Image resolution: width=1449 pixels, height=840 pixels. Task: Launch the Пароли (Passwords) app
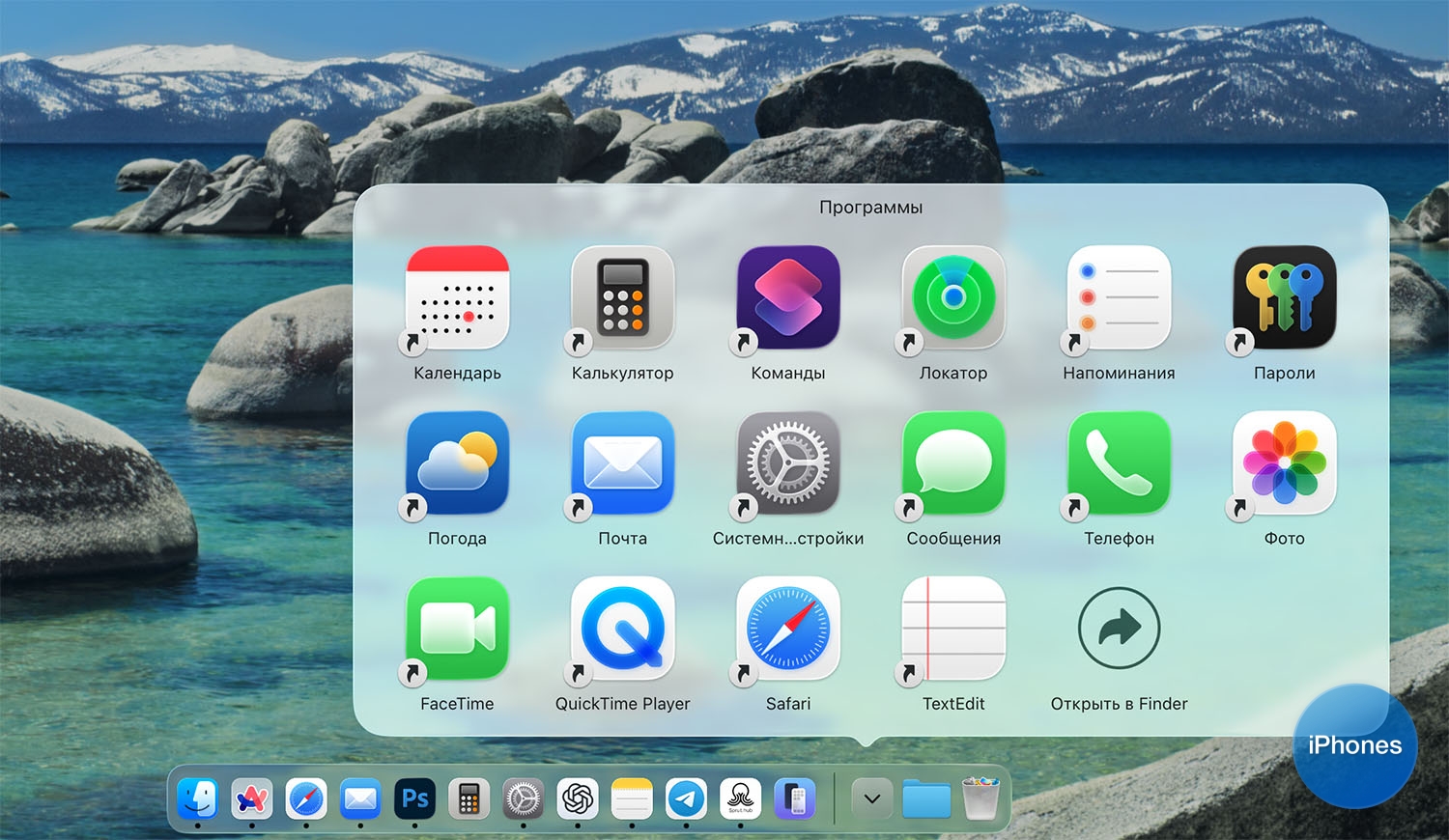tap(1284, 298)
